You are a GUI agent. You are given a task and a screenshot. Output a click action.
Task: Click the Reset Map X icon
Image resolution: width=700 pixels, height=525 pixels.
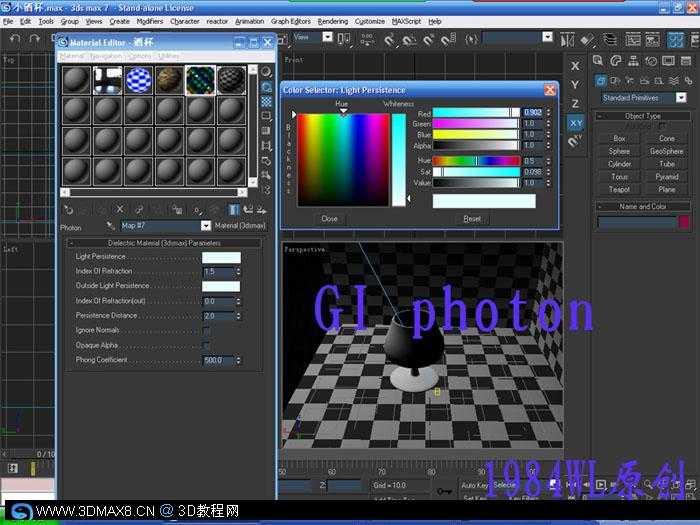click(x=120, y=209)
